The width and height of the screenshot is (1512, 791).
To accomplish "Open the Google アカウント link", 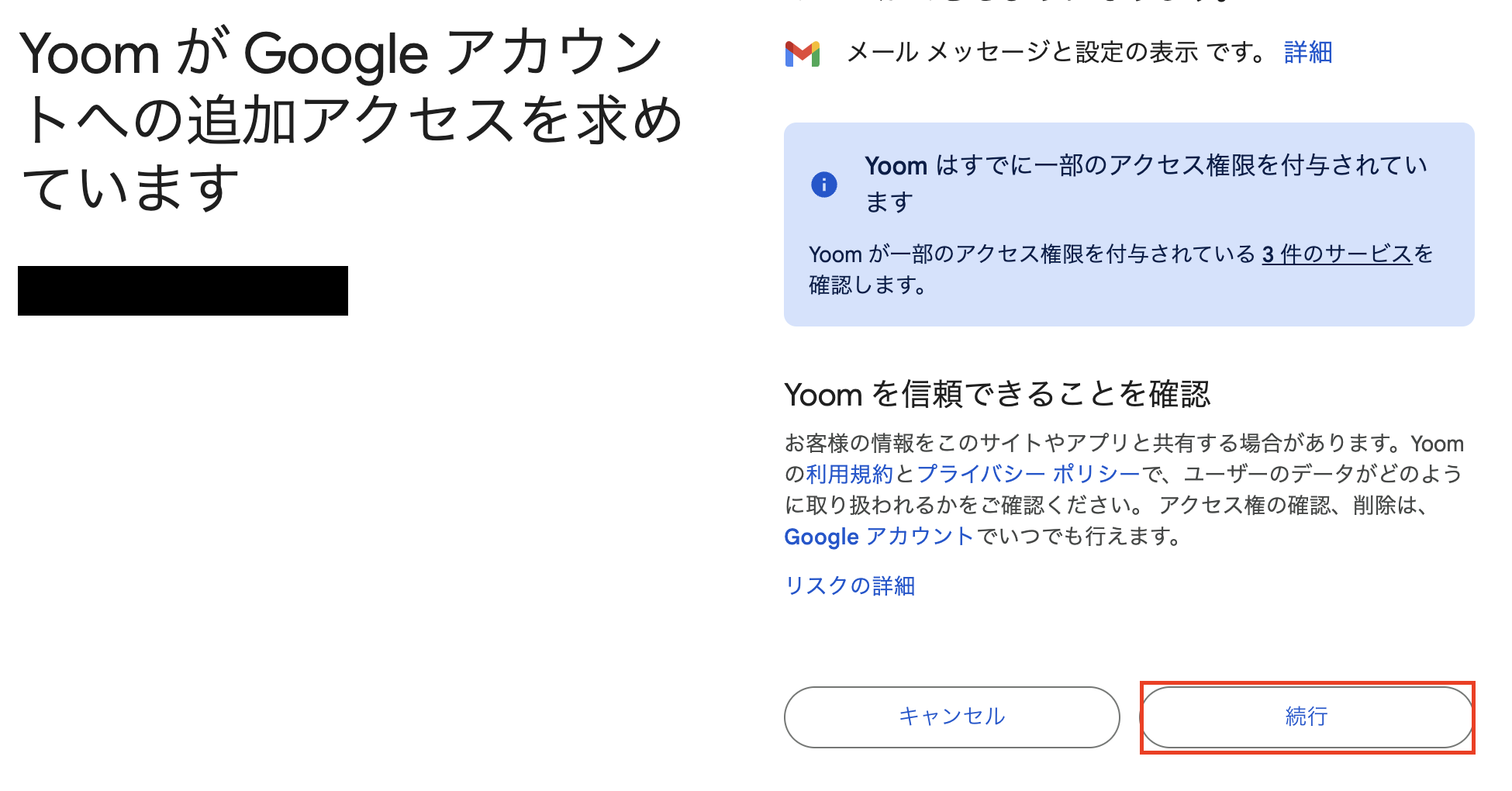I will [x=878, y=536].
